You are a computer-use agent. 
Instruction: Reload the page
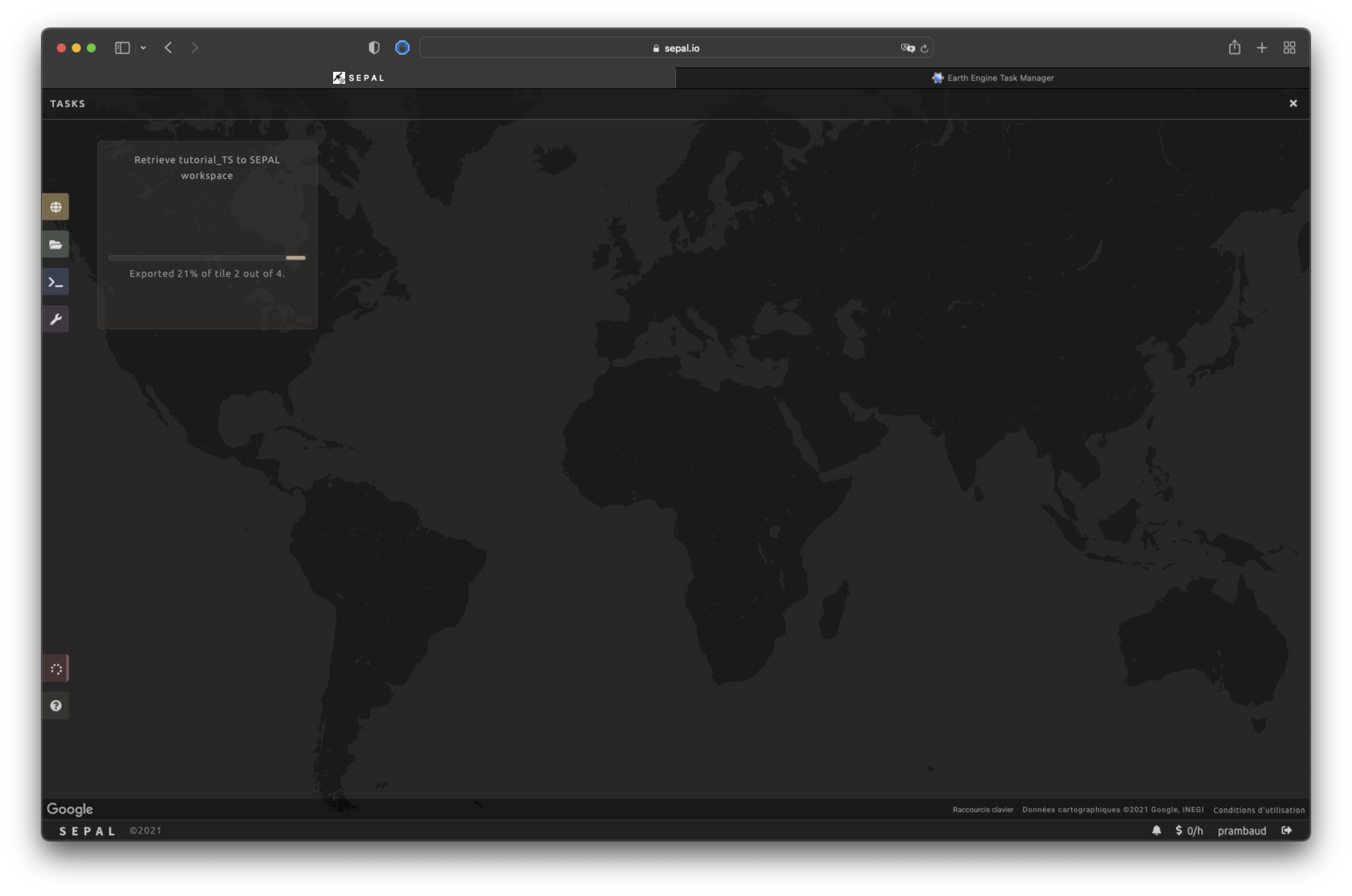[x=924, y=48]
